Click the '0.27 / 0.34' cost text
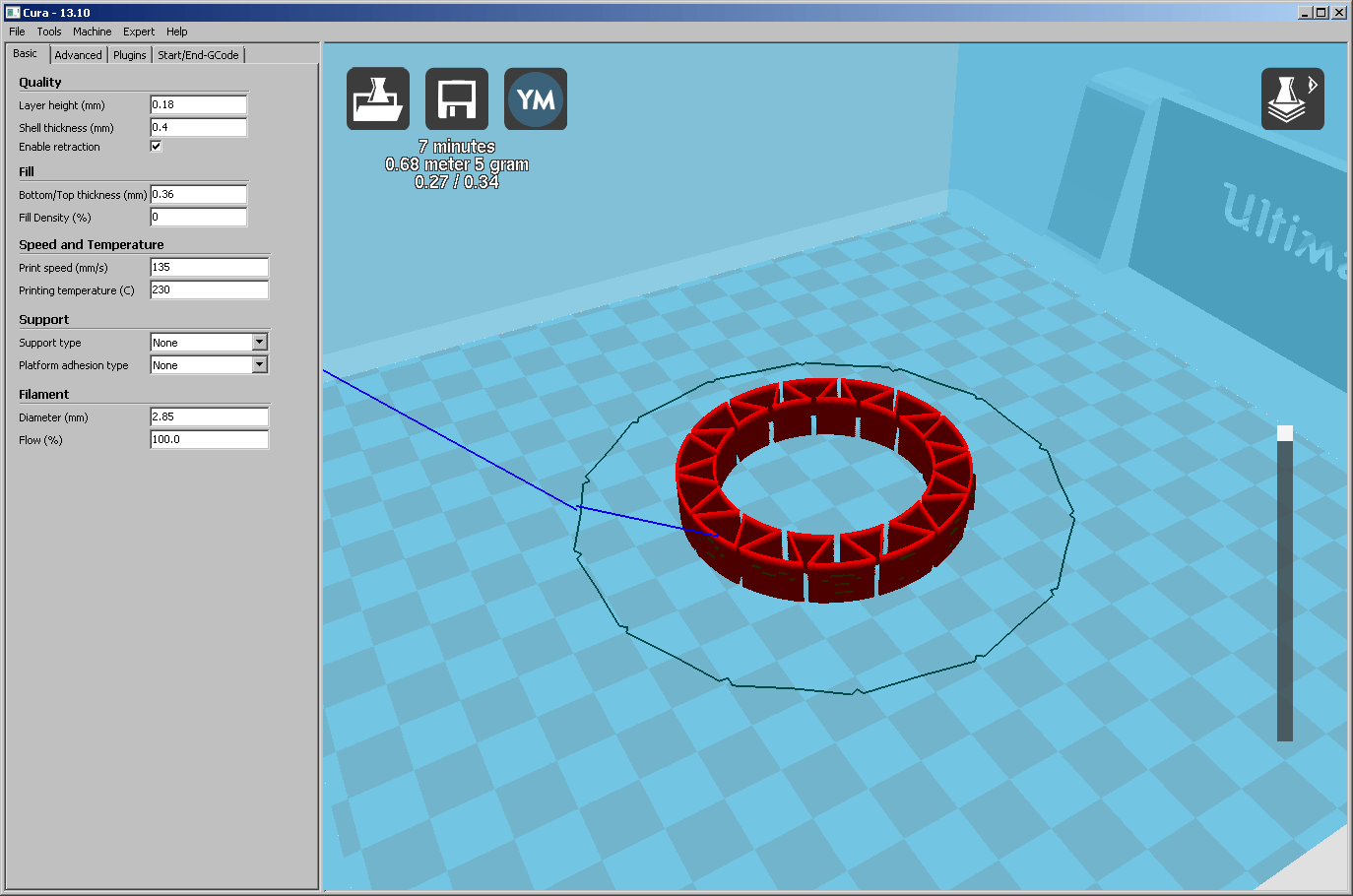This screenshot has width=1353, height=896. 457,182
